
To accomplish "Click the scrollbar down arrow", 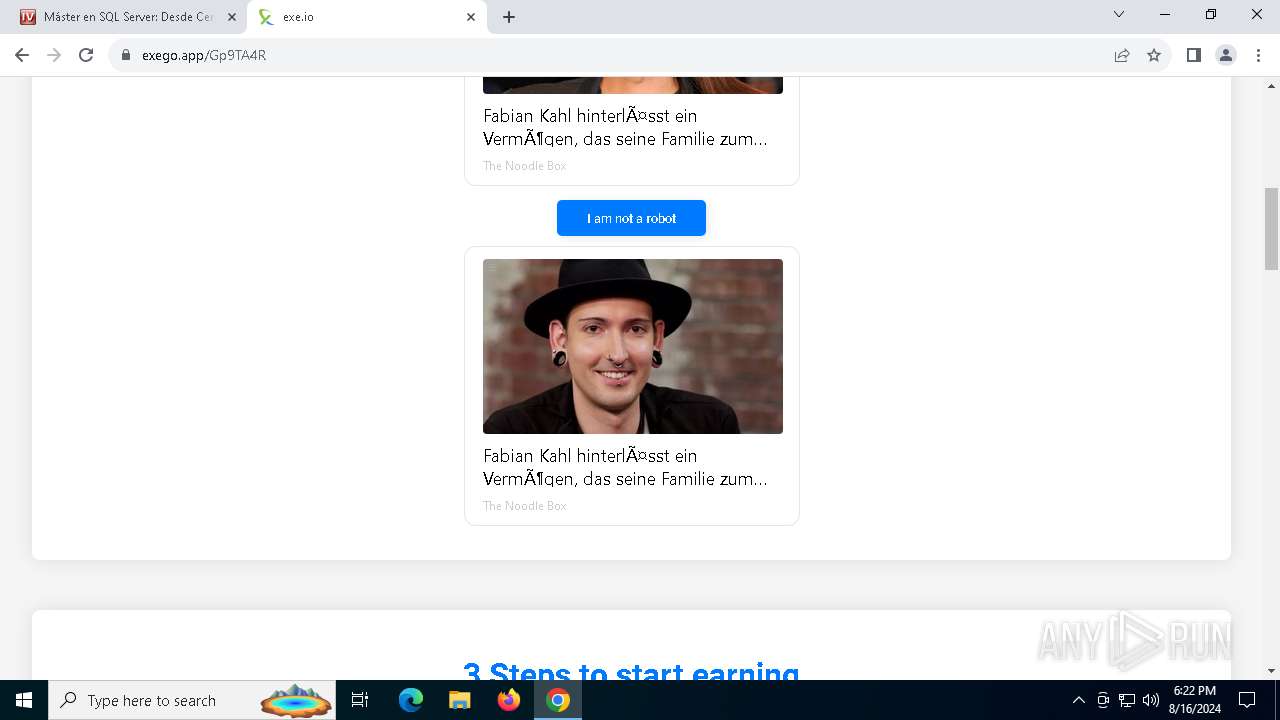I will (x=1272, y=671).
